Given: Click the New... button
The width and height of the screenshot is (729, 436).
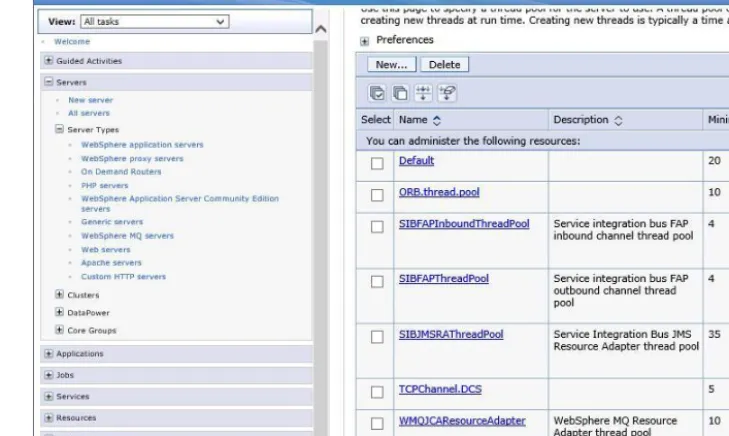Looking at the screenshot, I should 391,65.
